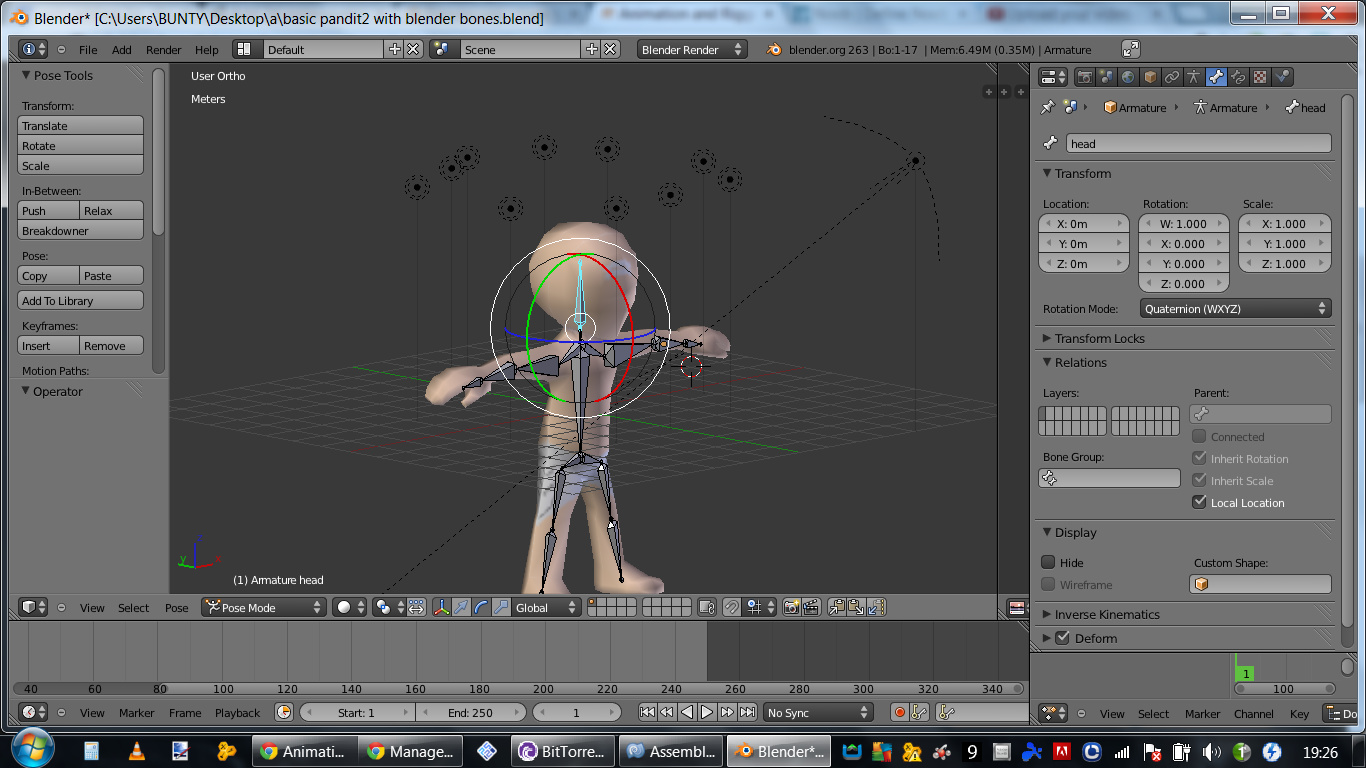The width and height of the screenshot is (1366, 768).
Task: Toggle the Inherit Scale checkbox
Action: [1200, 480]
